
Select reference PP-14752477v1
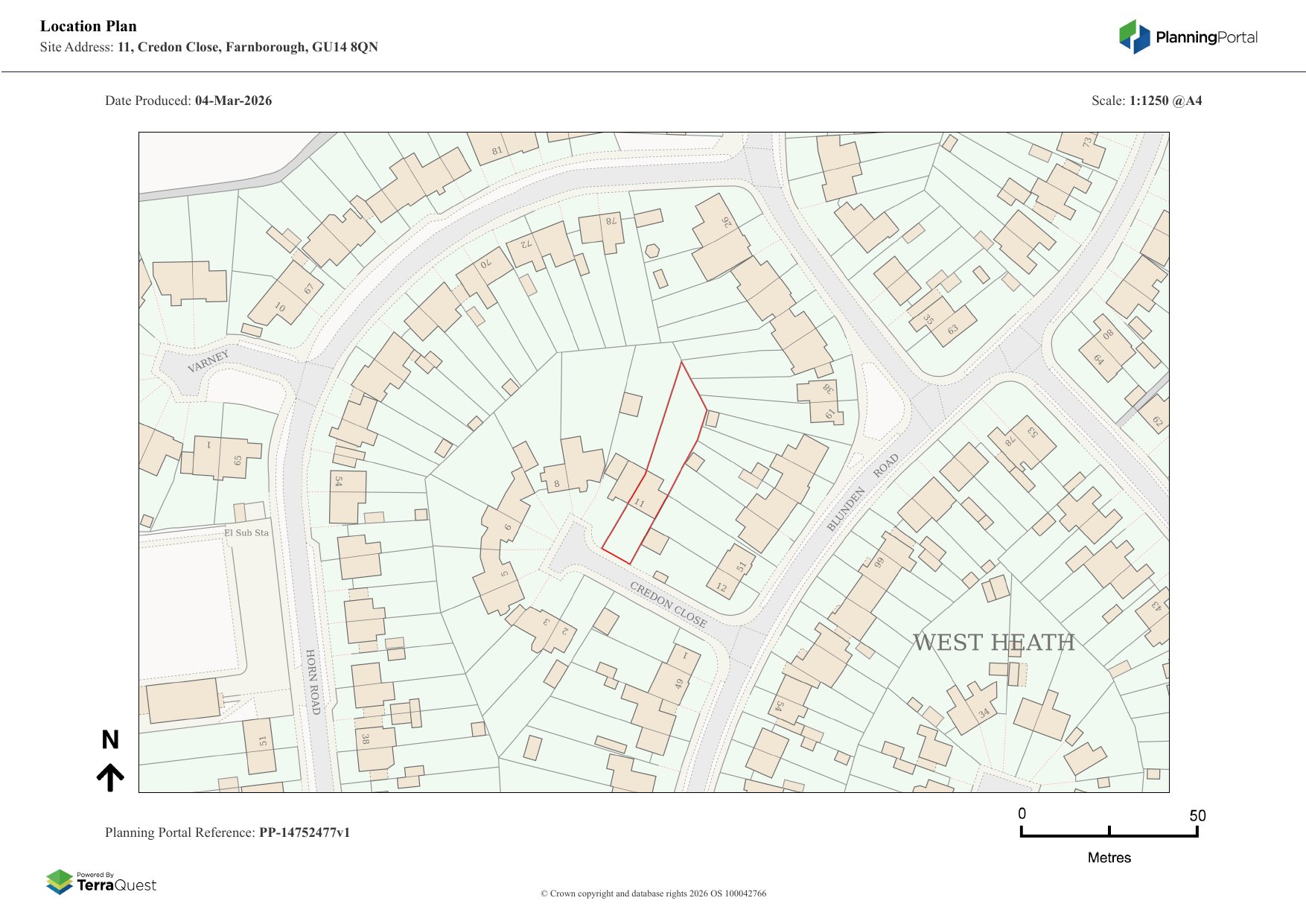304,832
